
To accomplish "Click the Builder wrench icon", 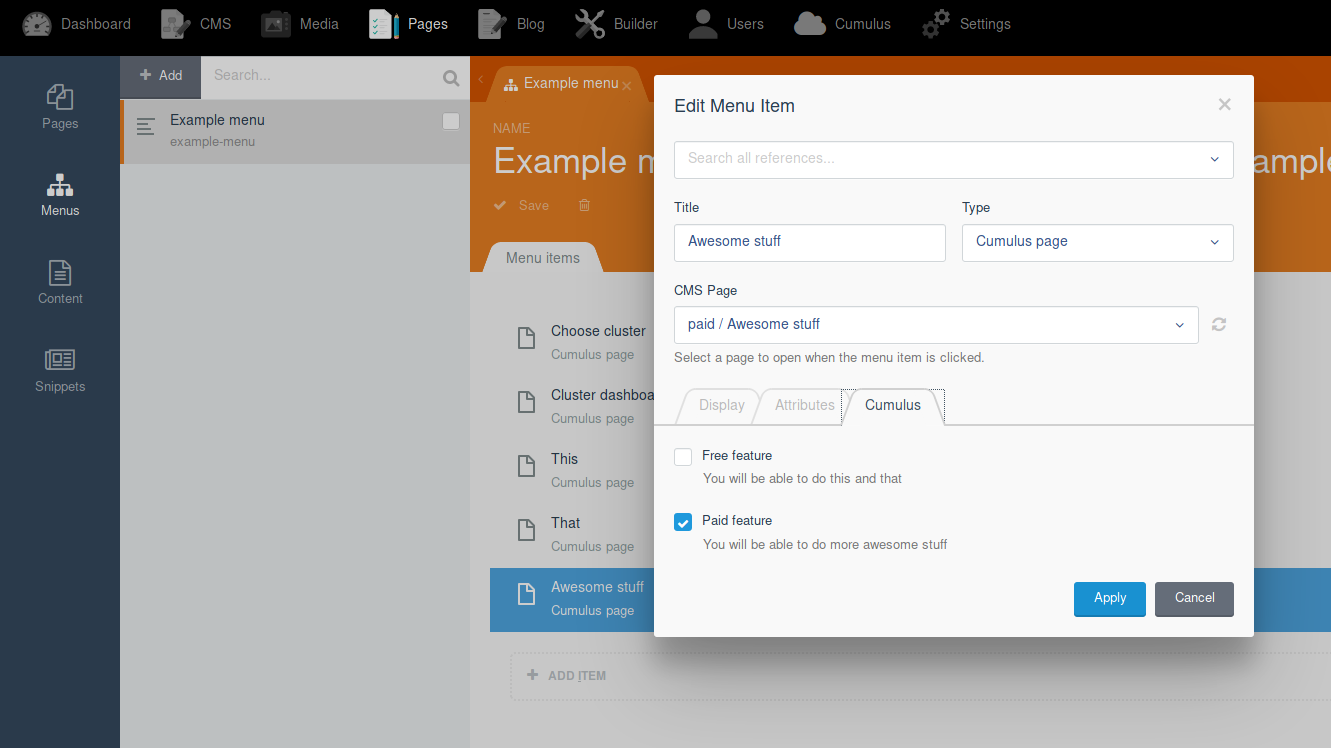I will coord(590,24).
